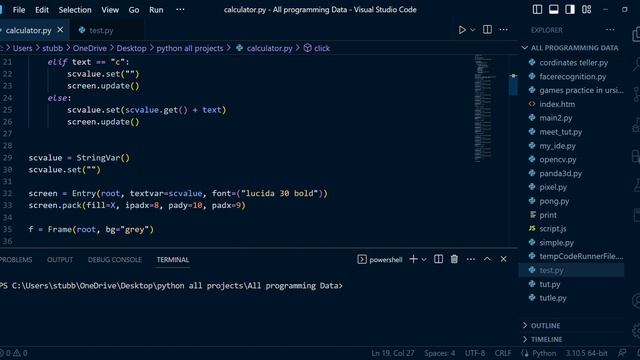Open the Selection menu

(x=75, y=10)
